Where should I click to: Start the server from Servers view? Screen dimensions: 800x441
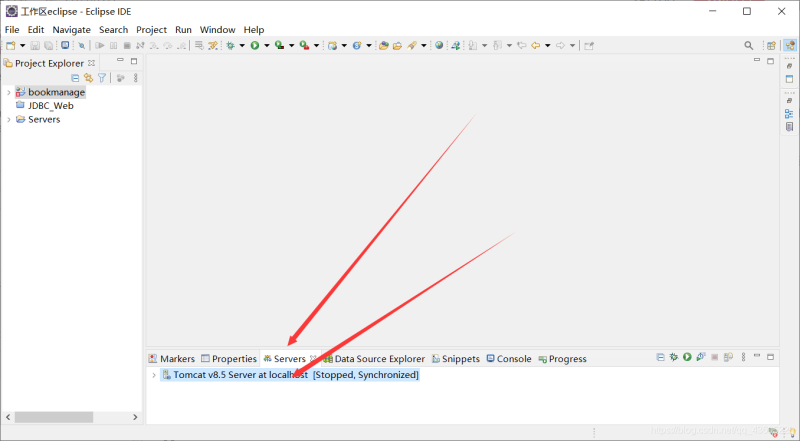(687, 357)
